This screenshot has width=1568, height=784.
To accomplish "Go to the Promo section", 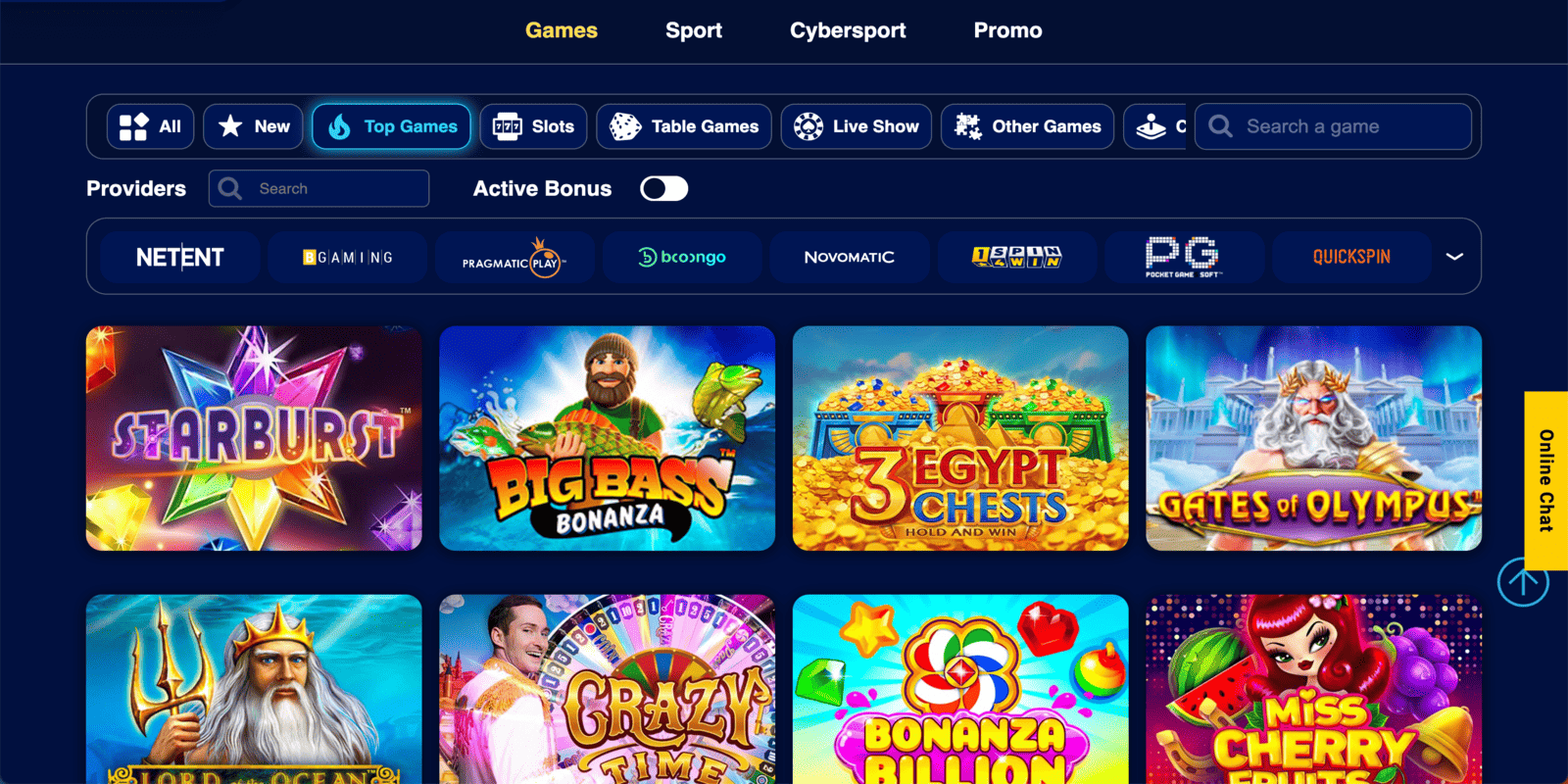I will [1007, 30].
